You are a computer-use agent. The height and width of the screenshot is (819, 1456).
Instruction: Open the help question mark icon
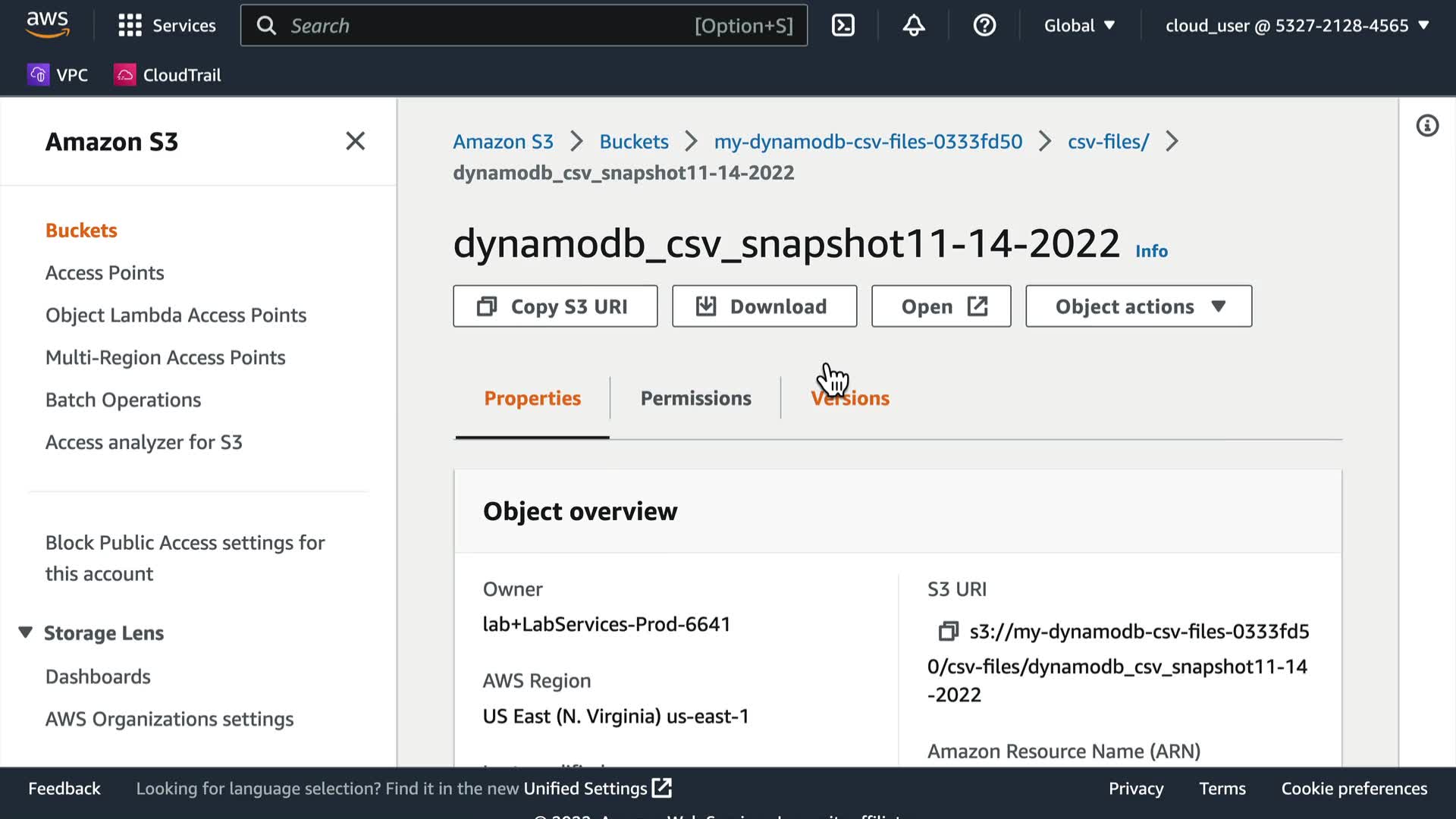tap(984, 26)
